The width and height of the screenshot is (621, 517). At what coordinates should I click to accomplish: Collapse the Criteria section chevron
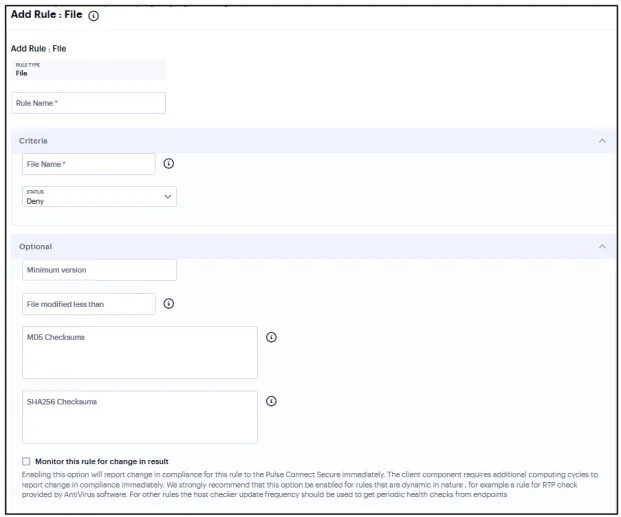[602, 141]
